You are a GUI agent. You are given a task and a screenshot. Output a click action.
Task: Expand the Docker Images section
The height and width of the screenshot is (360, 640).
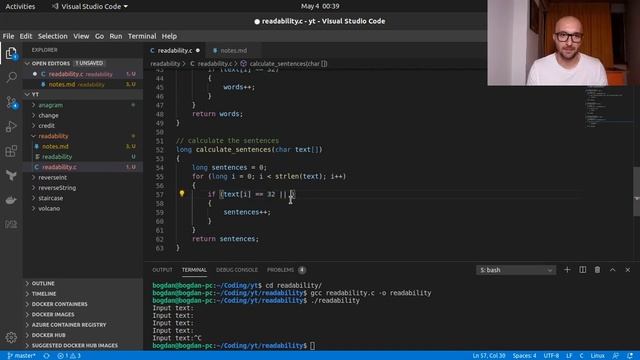[x=83, y=314]
